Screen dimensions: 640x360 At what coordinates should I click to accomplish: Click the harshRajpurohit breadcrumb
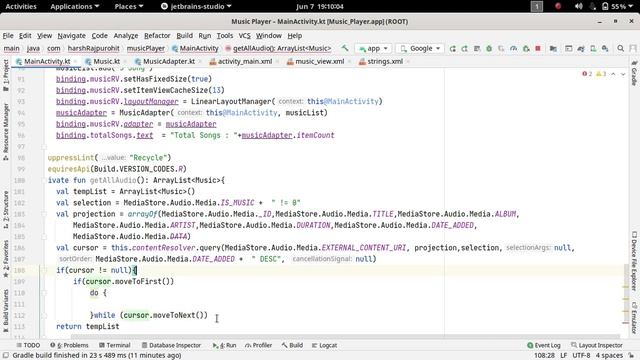(93, 48)
